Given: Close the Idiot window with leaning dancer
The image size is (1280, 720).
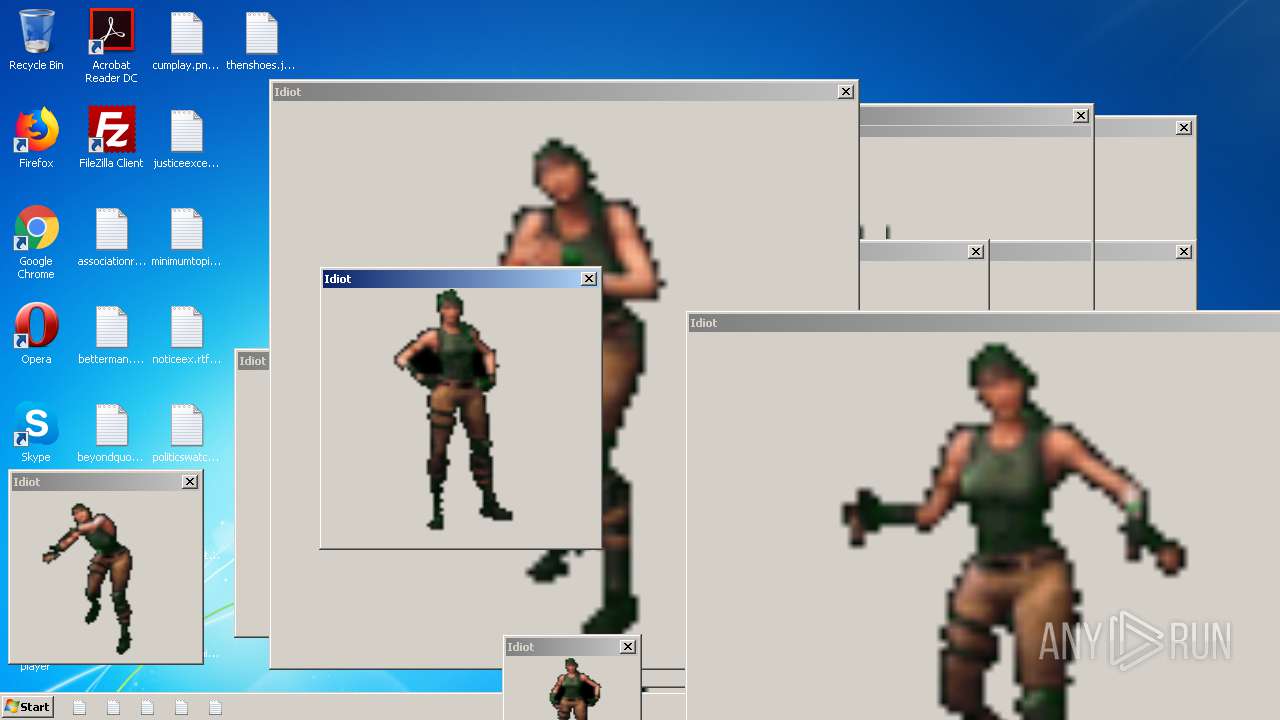Looking at the screenshot, I should 190,482.
